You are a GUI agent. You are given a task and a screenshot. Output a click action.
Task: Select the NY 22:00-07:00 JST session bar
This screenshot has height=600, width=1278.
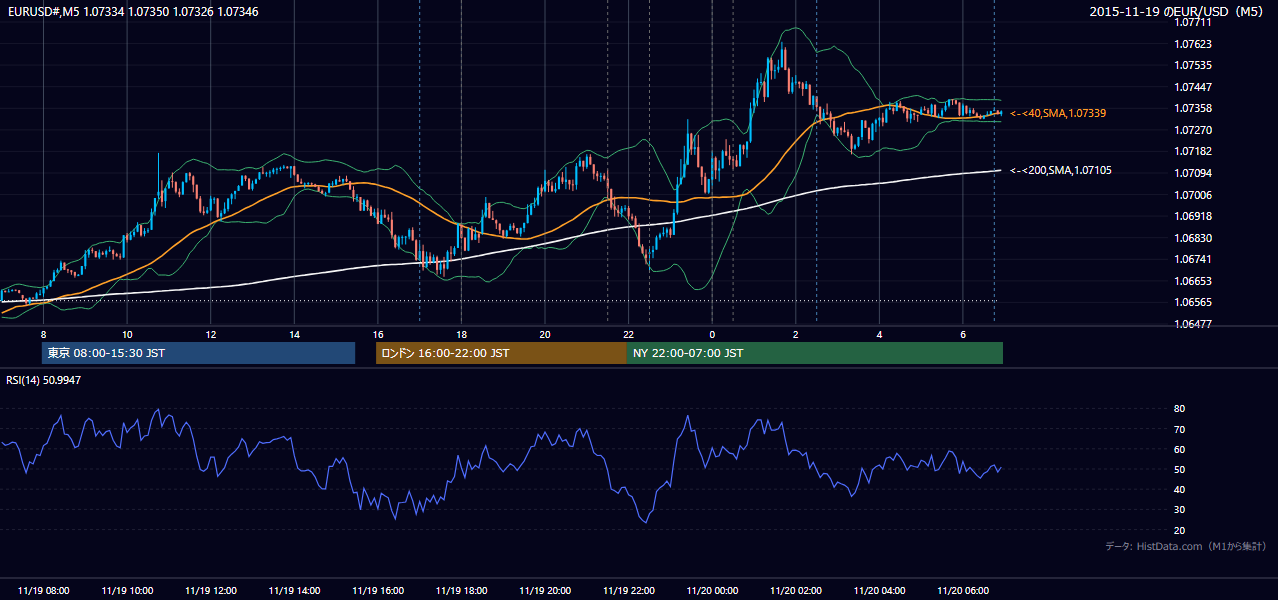815,353
